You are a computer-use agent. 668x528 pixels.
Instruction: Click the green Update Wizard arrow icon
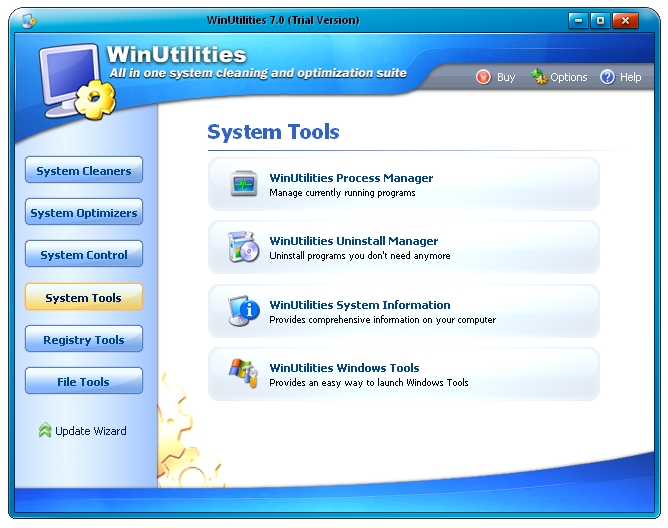tap(45, 430)
